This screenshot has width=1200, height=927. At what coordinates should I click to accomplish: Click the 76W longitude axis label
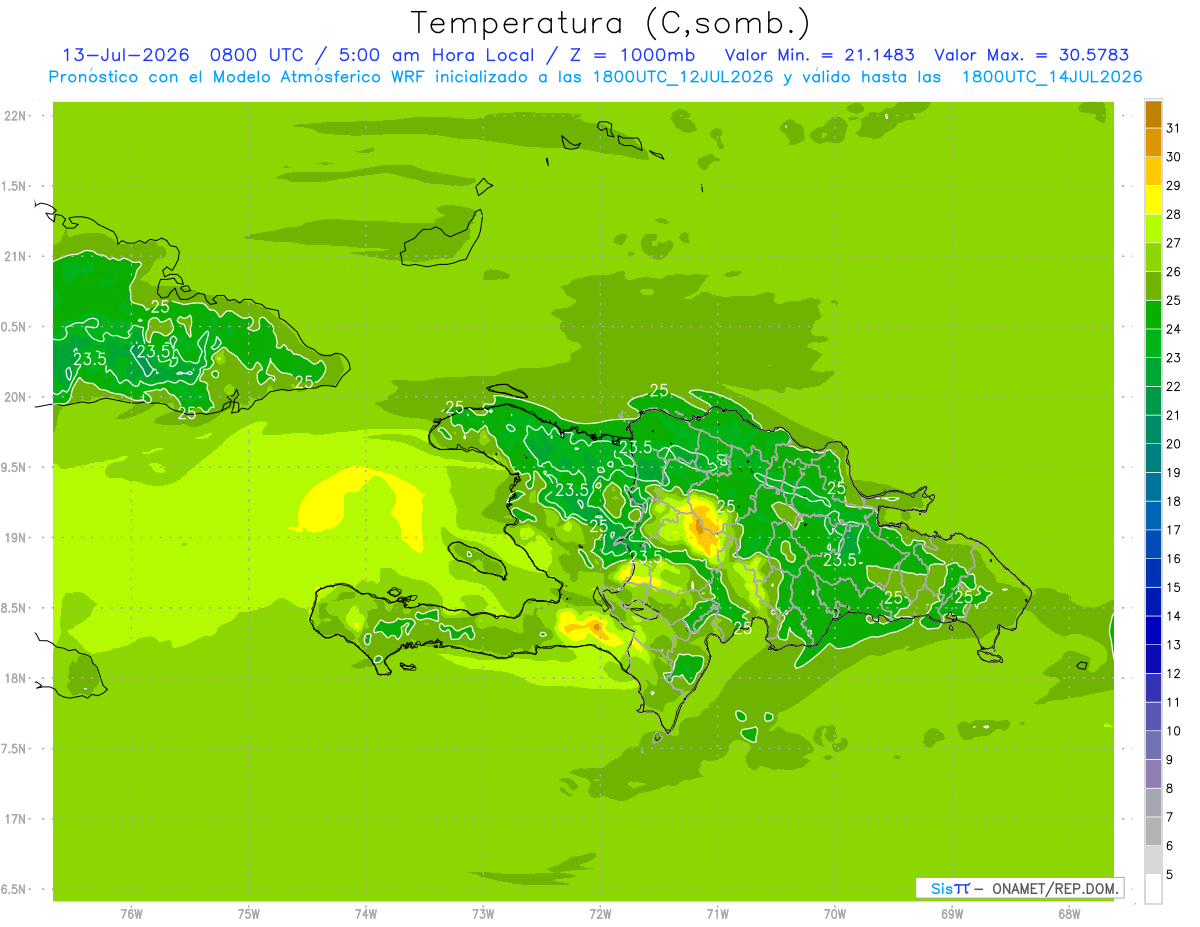[x=131, y=913]
